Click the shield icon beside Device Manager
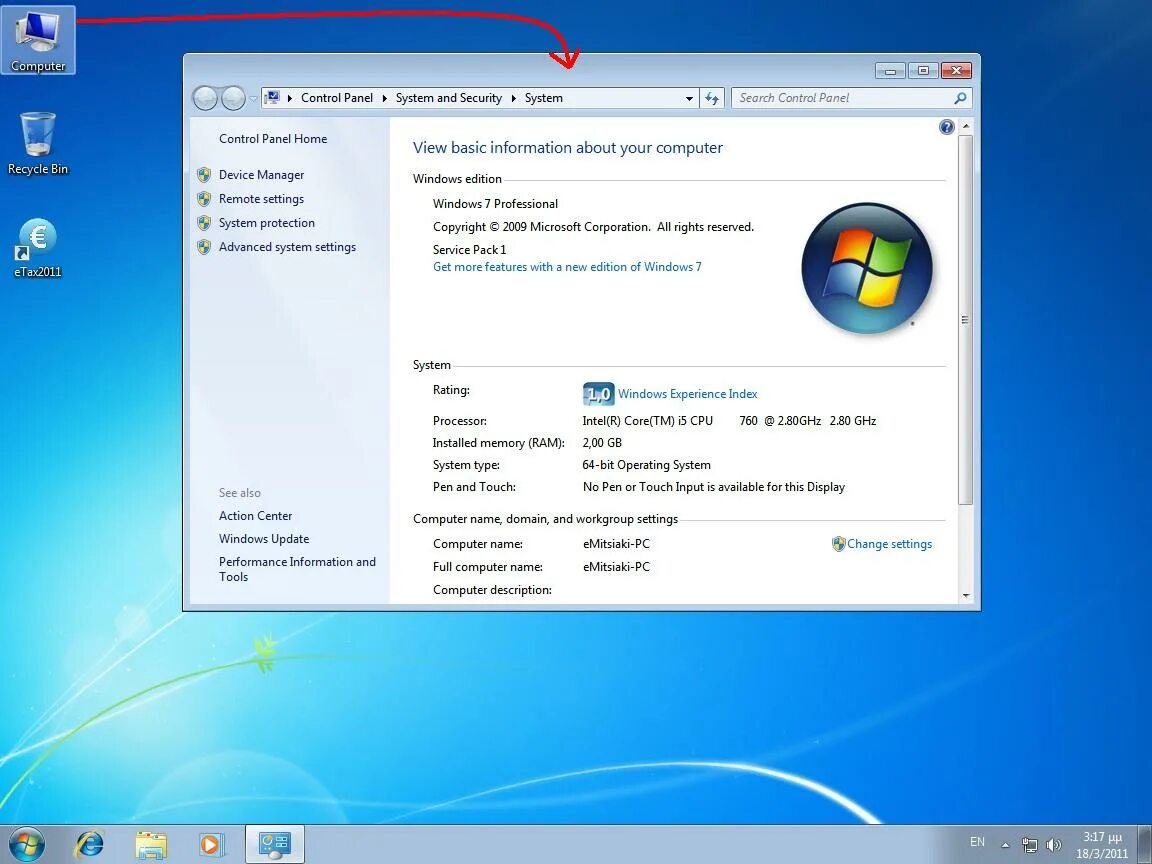 pos(204,175)
